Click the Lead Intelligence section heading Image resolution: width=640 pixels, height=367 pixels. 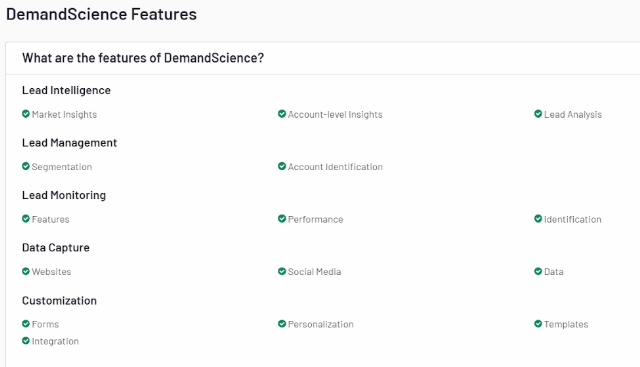(66, 90)
